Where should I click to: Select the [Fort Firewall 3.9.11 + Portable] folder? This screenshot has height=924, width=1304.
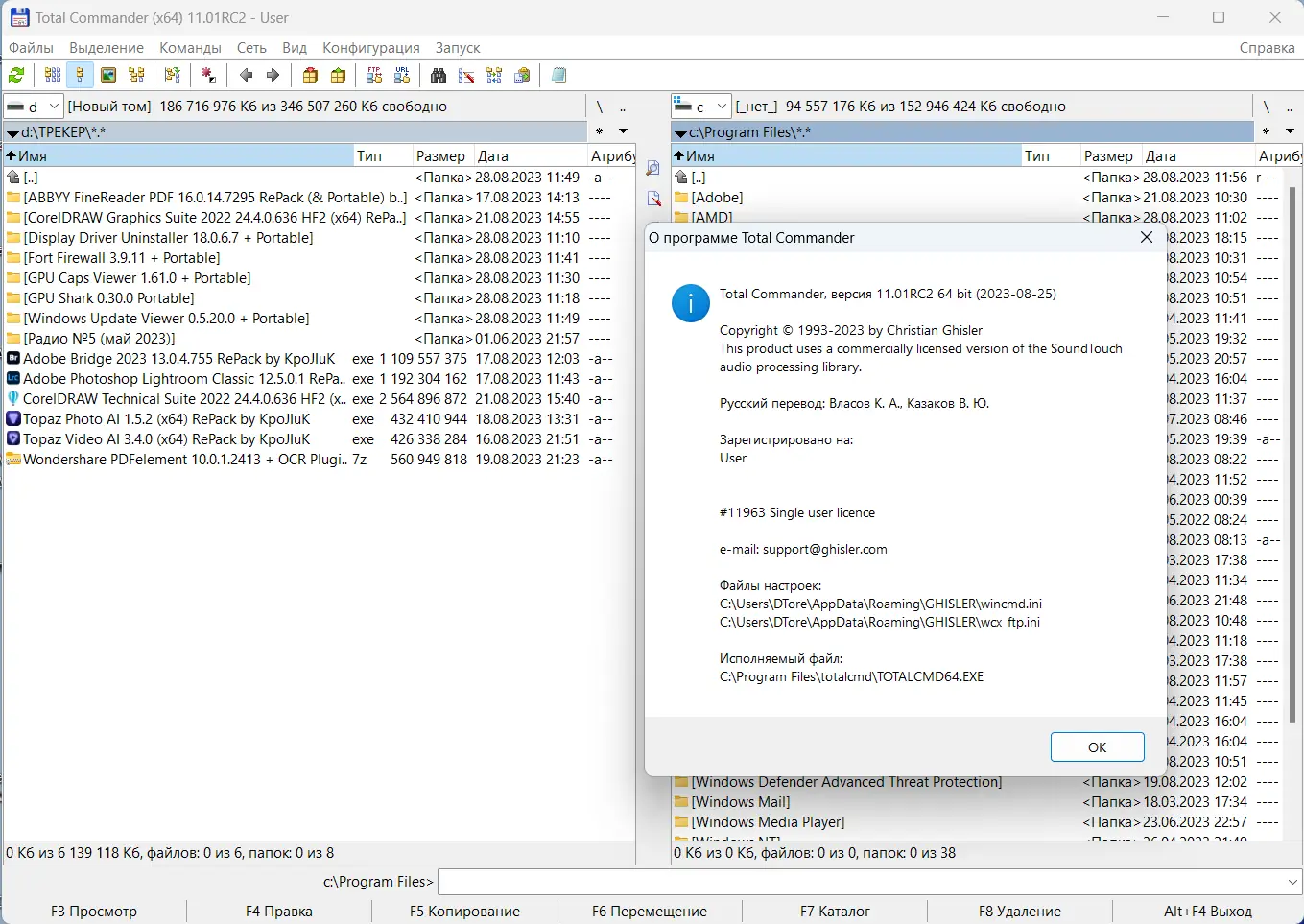tap(122, 258)
